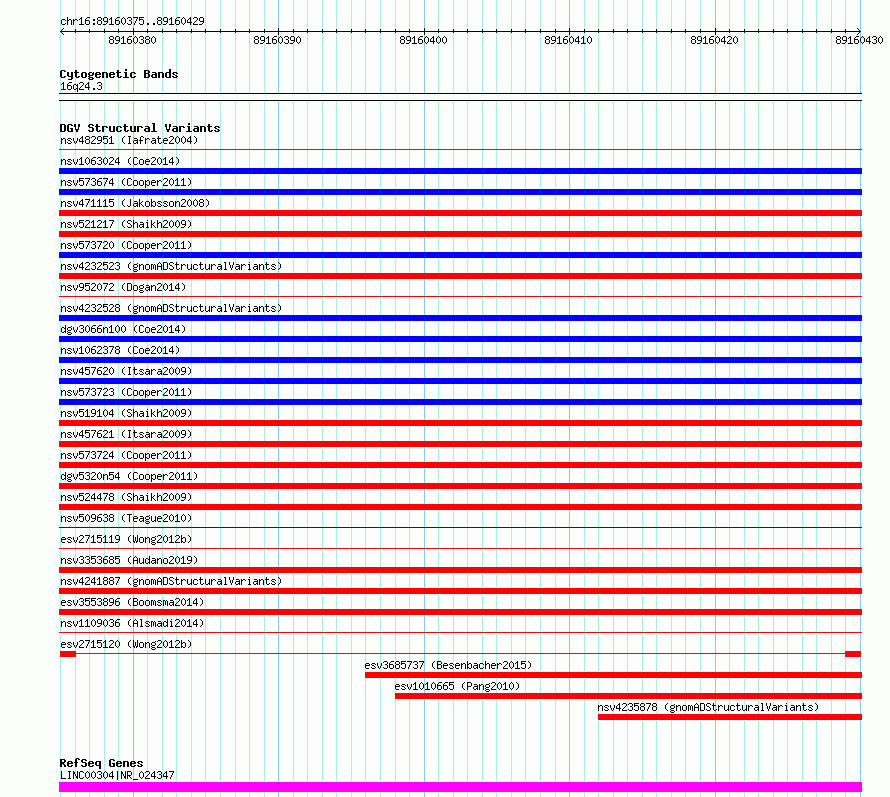The height and width of the screenshot is (797, 890).
Task: Open nsv457620 (Itsara2009) variant label
Action: [x=126, y=371]
